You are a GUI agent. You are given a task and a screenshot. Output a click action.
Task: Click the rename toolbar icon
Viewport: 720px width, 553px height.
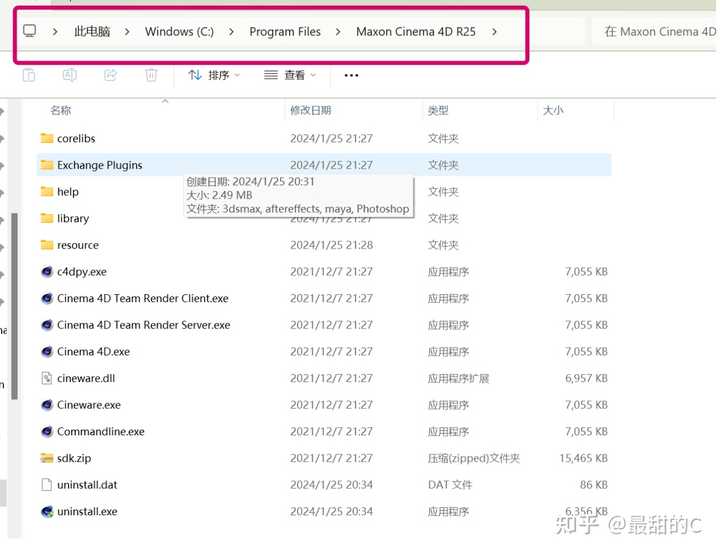(x=69, y=74)
